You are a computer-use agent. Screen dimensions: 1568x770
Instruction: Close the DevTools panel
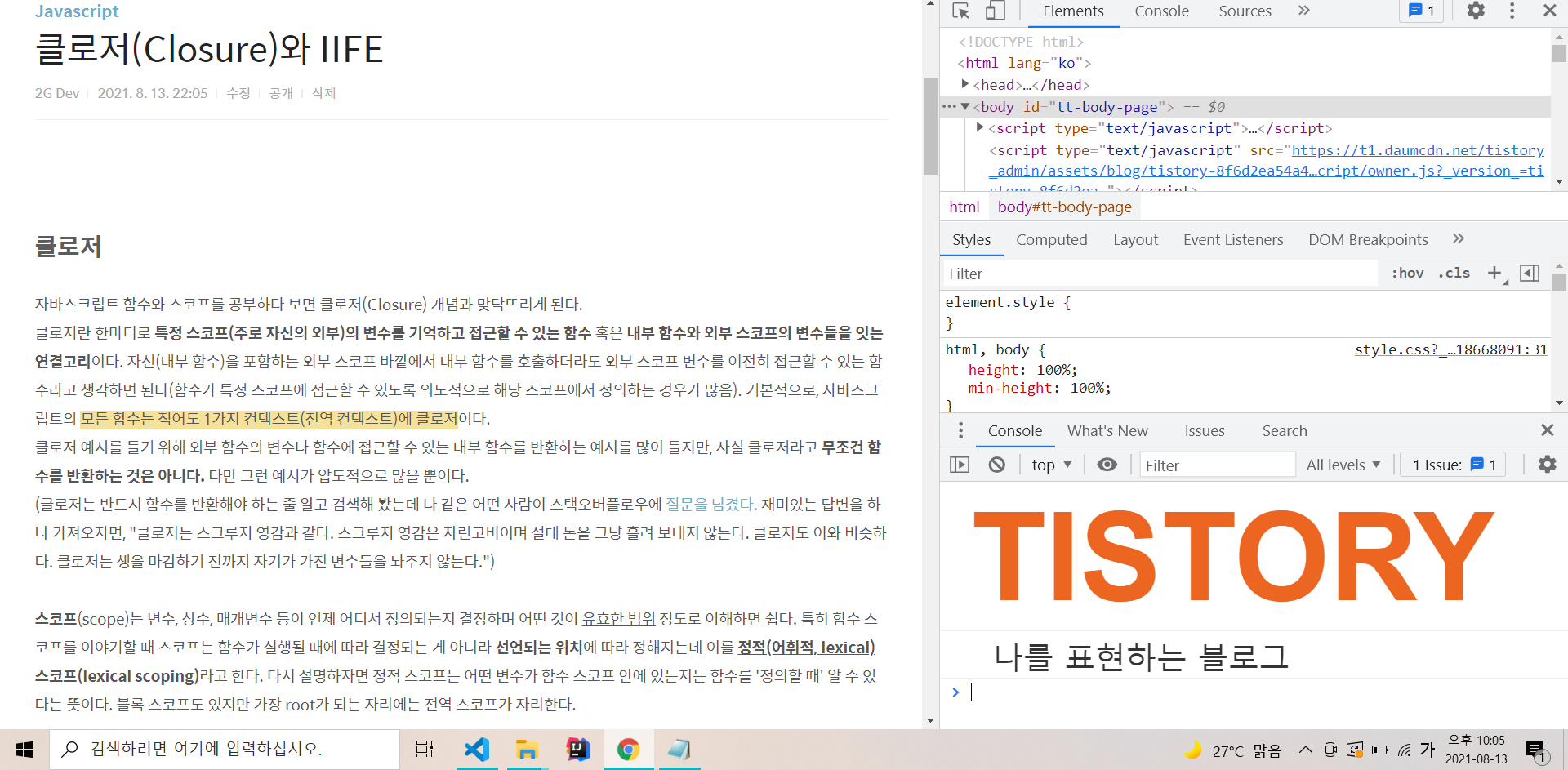click(x=1549, y=11)
